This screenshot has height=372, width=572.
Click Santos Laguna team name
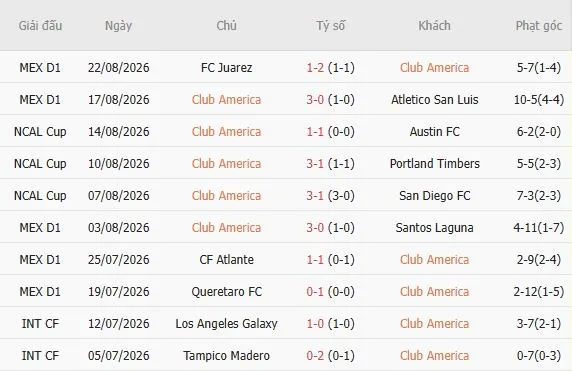click(434, 228)
